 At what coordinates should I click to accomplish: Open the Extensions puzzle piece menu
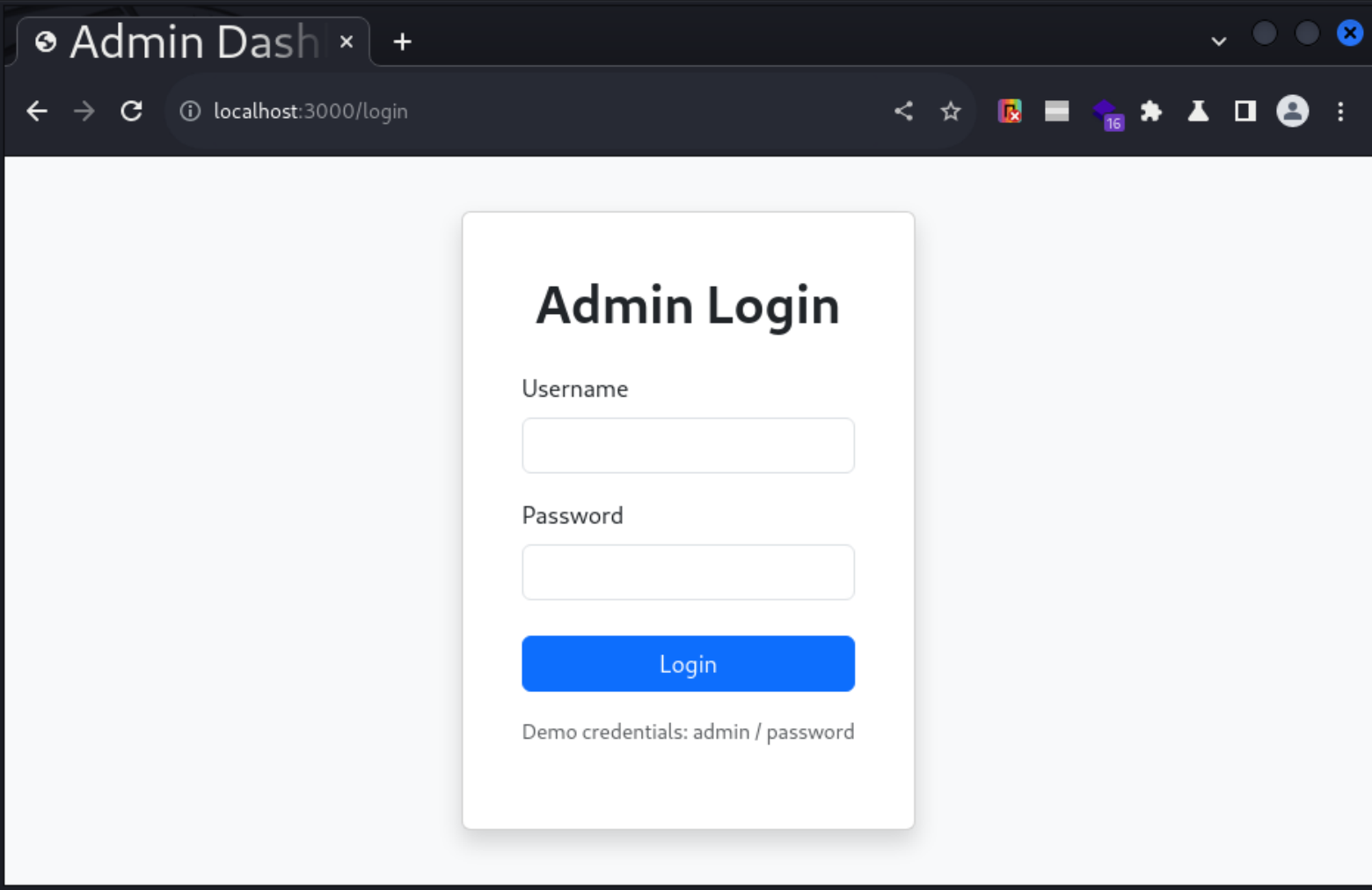[x=1151, y=112]
